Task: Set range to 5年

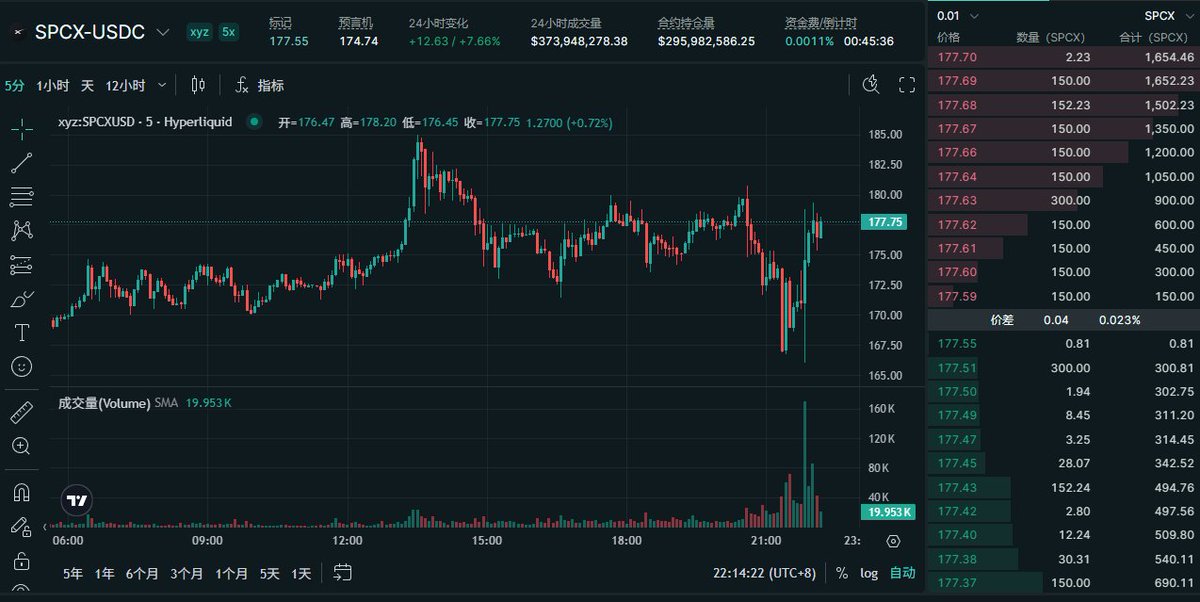Action: coord(73,573)
